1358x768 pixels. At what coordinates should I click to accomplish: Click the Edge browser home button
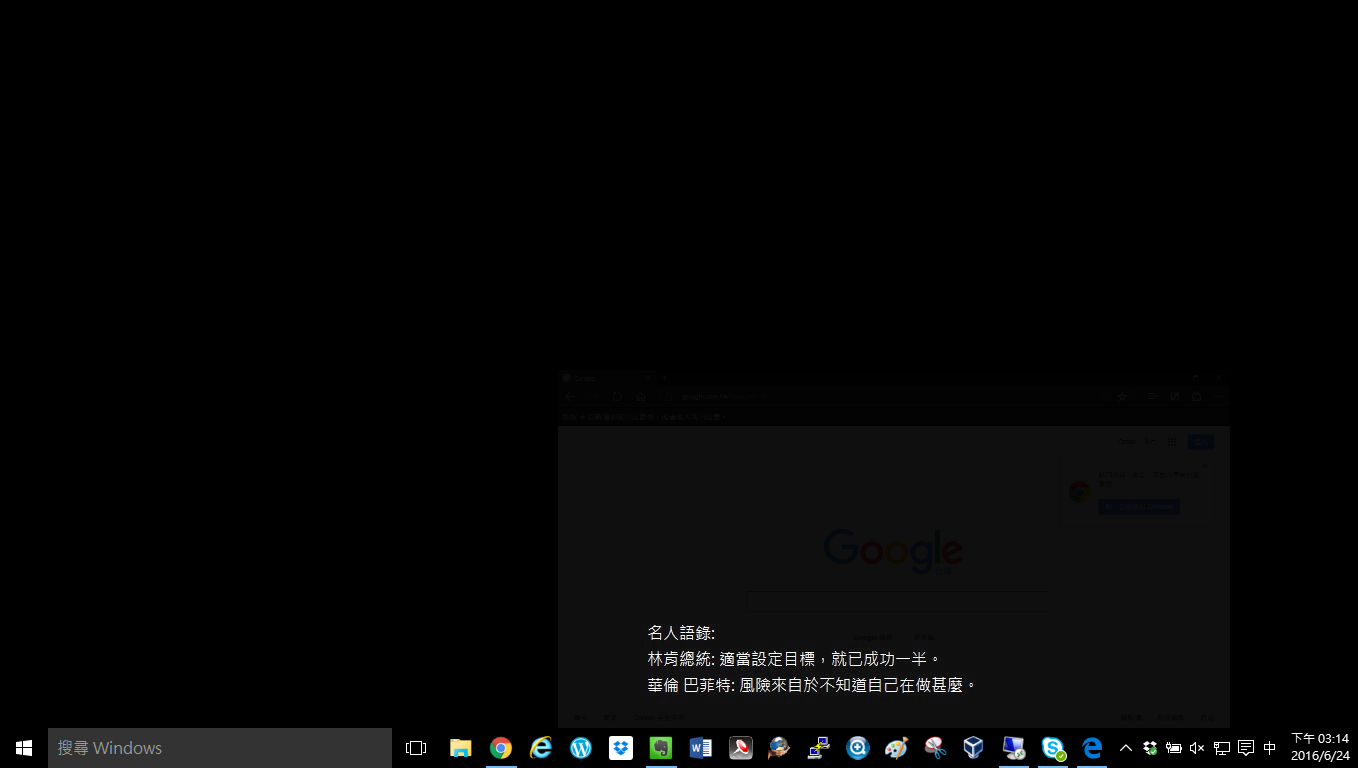pyautogui.click(x=641, y=397)
